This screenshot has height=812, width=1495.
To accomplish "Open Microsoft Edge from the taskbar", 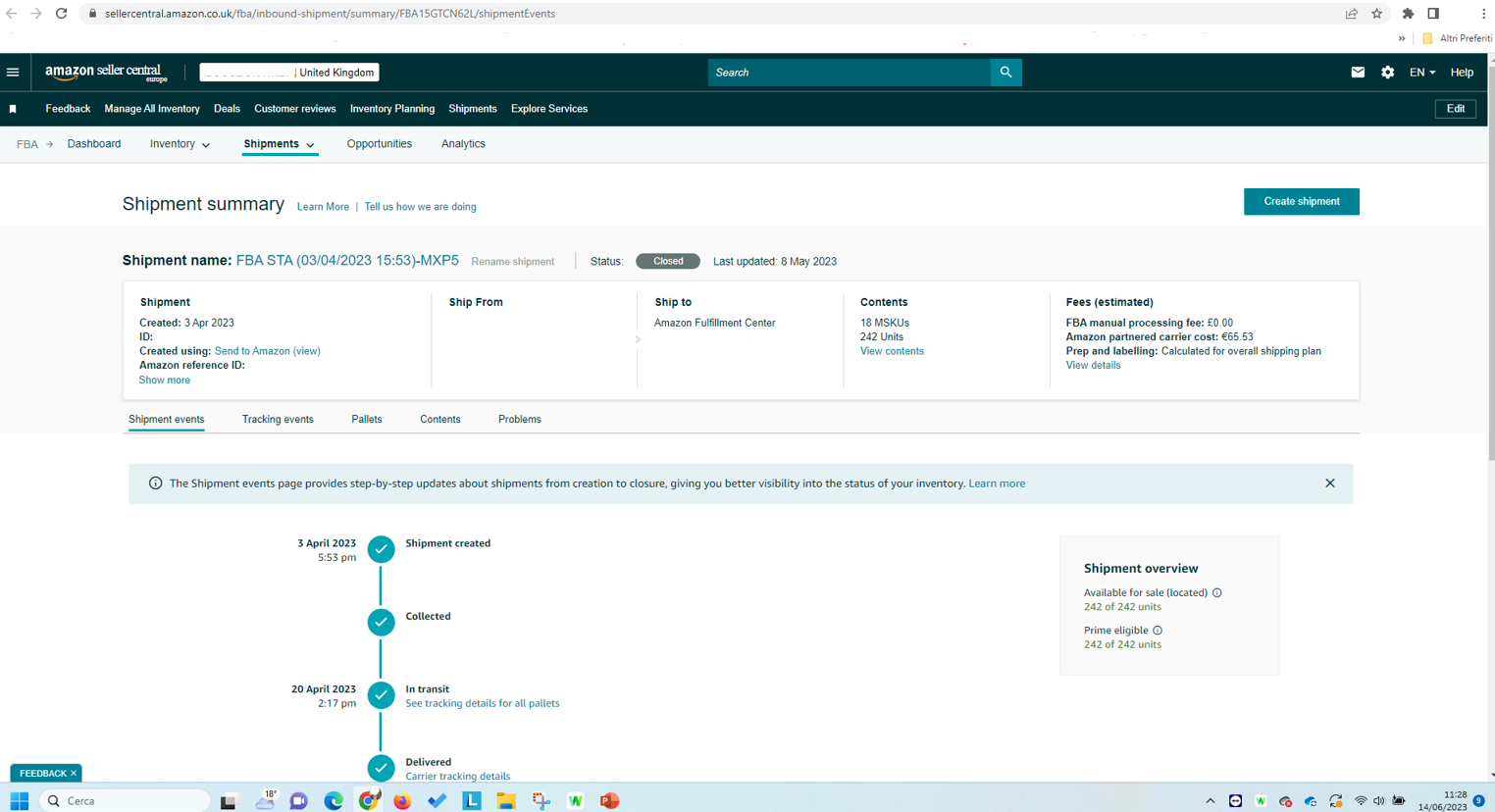I will click(x=334, y=801).
